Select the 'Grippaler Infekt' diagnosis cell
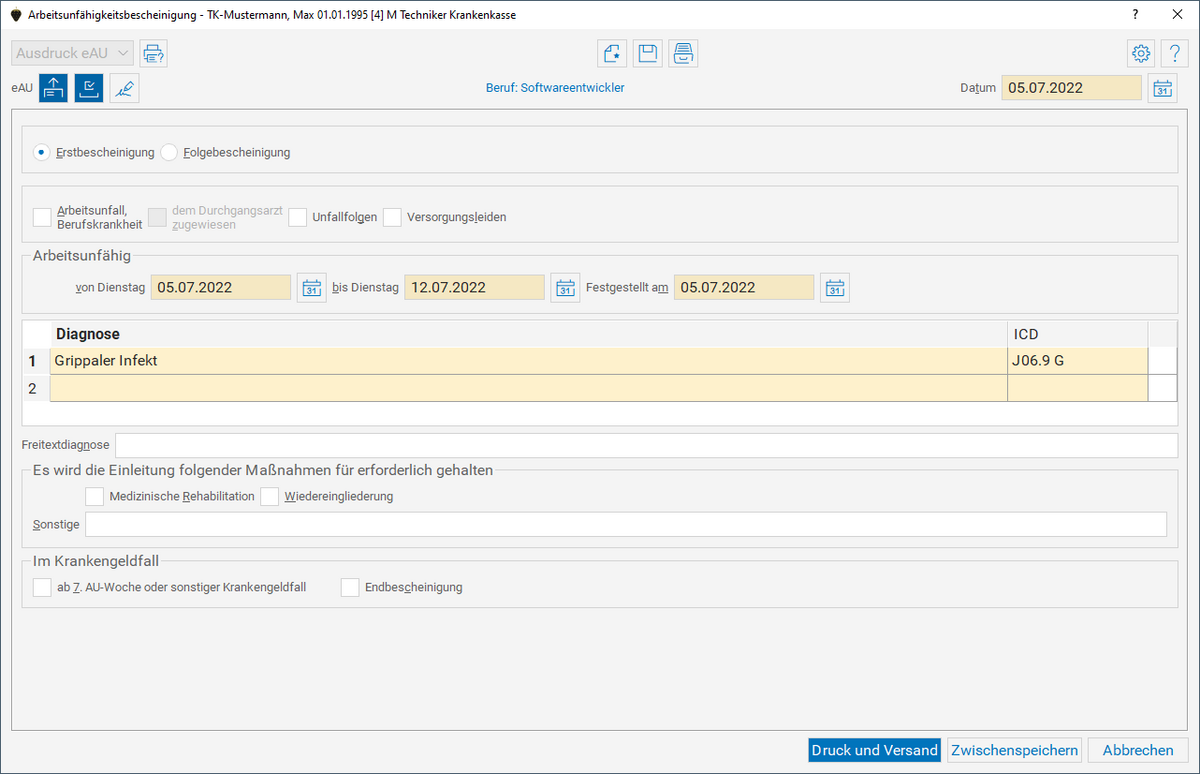Screen dimensions: 1200x774 click(529, 360)
